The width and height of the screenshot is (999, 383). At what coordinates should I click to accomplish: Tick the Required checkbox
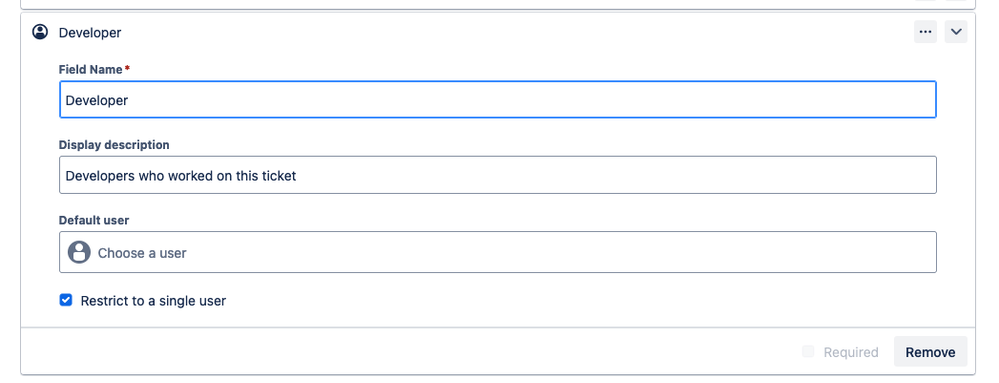tap(808, 352)
